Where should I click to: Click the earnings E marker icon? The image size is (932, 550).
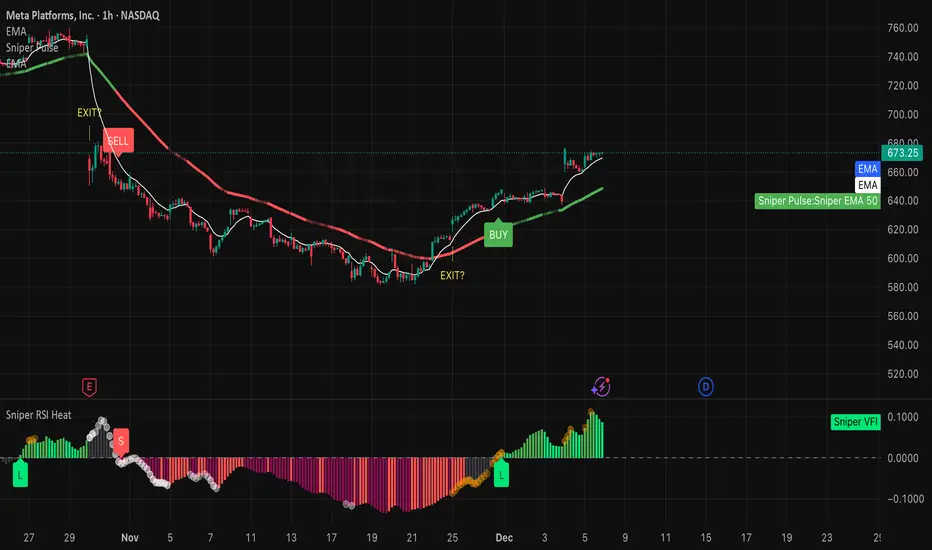pos(89,387)
